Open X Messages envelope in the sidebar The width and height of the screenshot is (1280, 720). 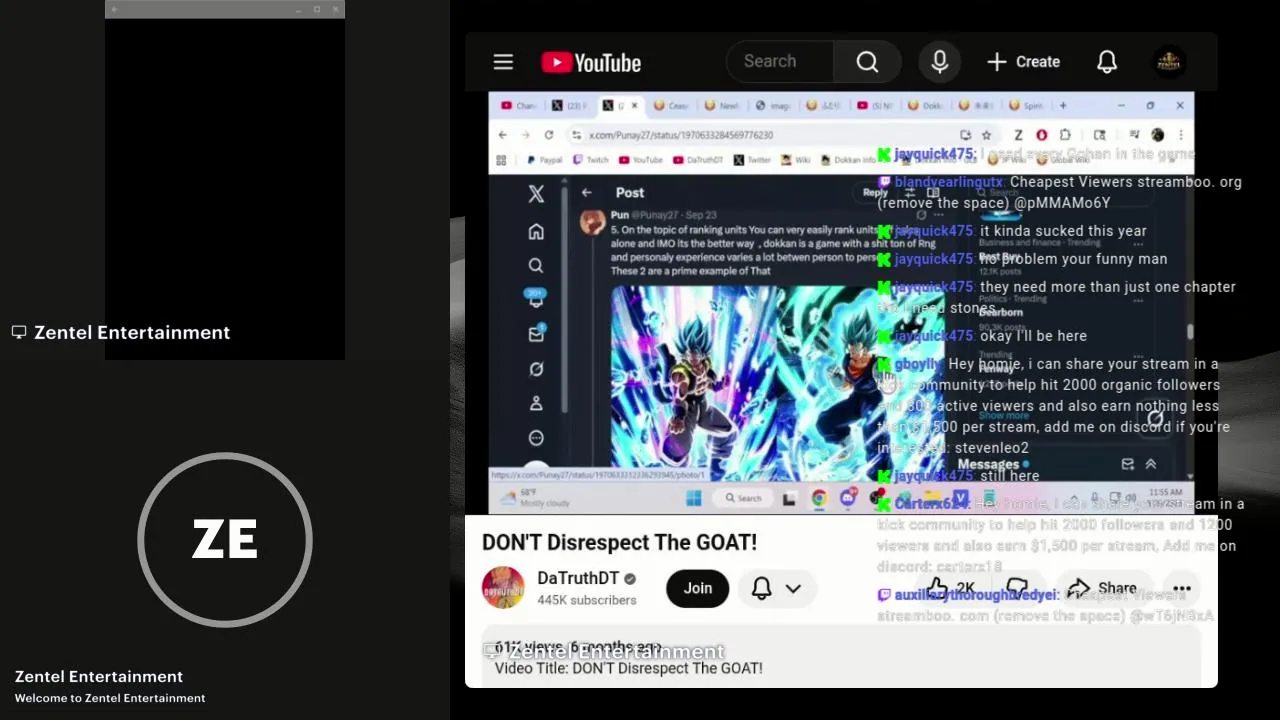536,334
